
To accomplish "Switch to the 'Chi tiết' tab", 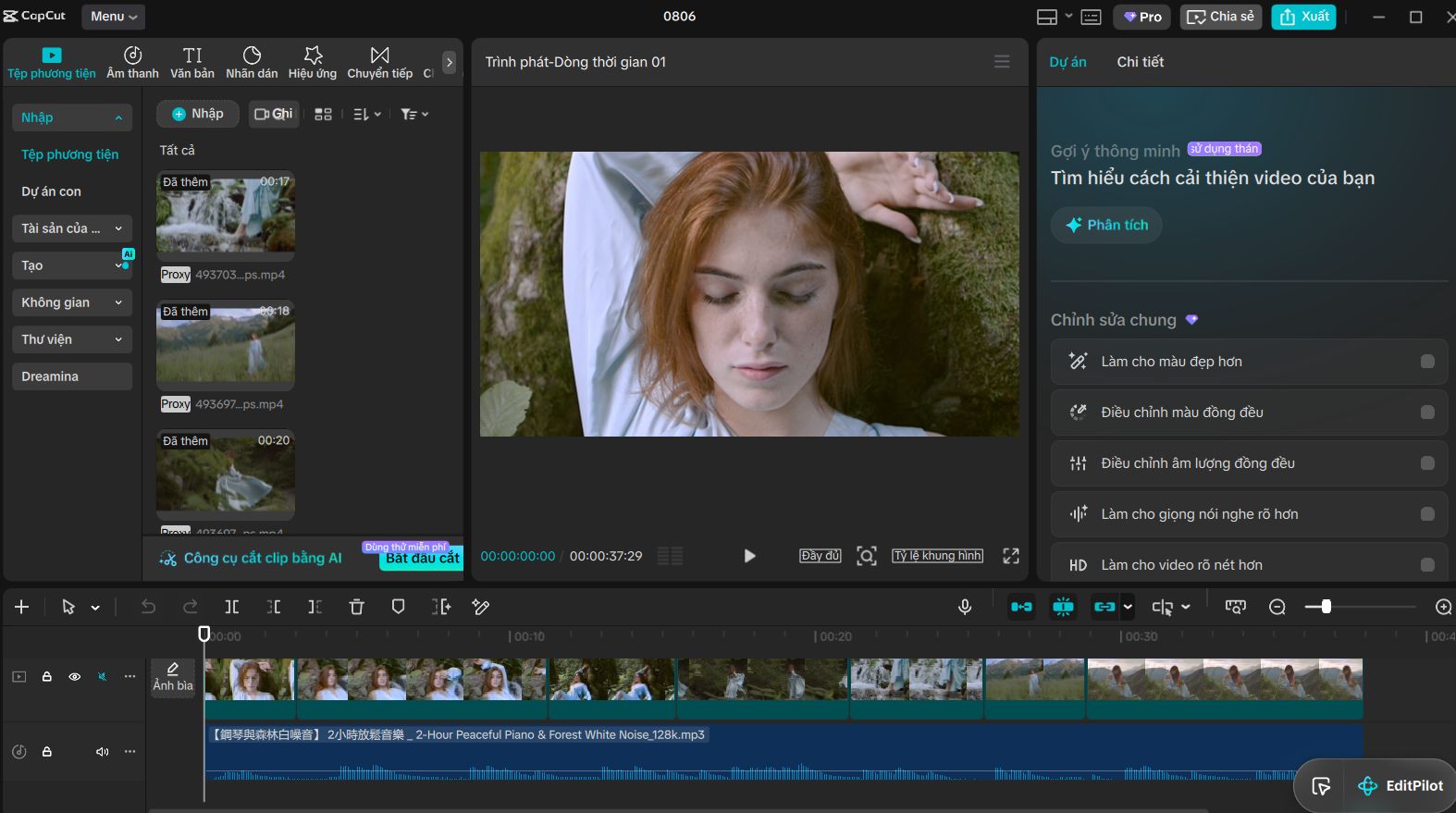I will (1141, 62).
